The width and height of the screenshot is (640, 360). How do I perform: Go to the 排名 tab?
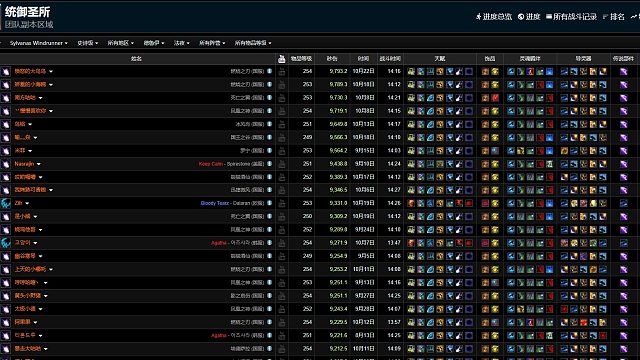tap(613, 17)
